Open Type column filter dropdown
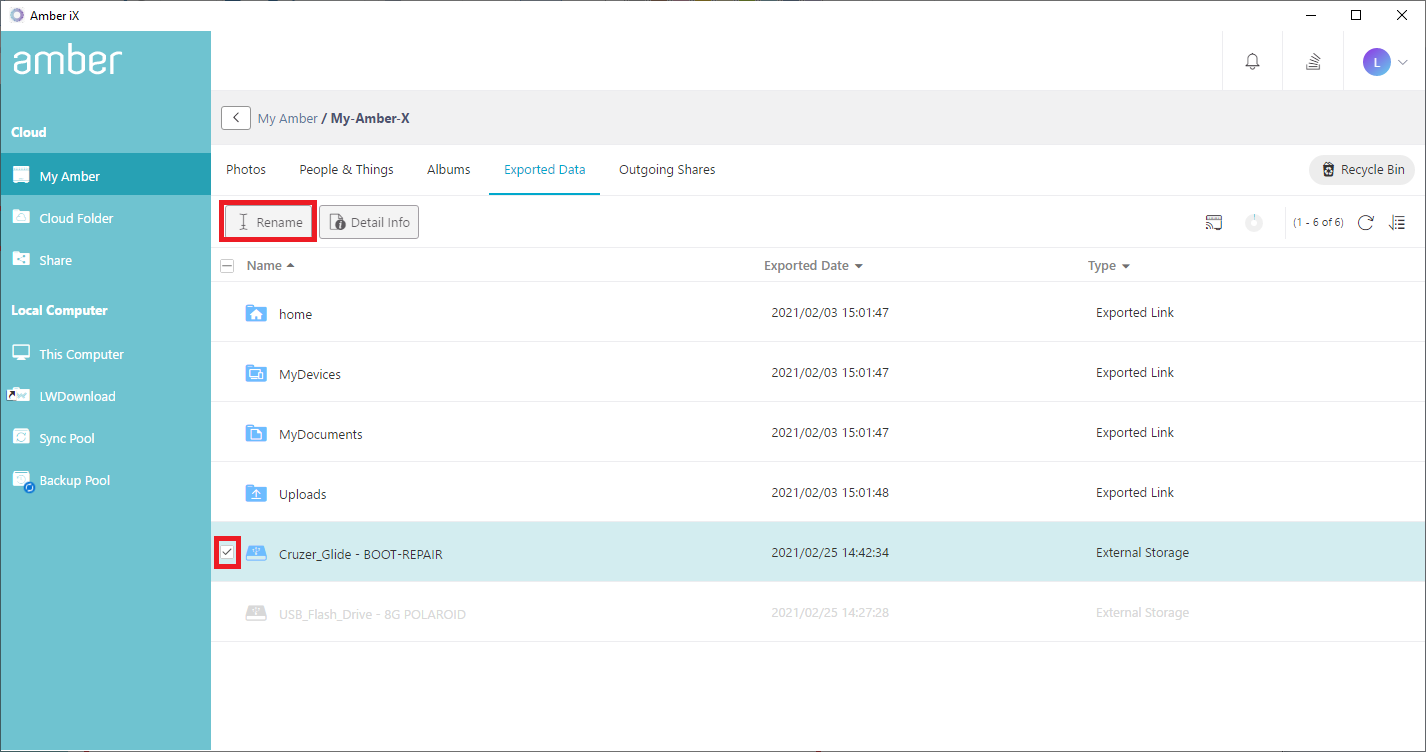This screenshot has height=752, width=1426. coord(1126,267)
